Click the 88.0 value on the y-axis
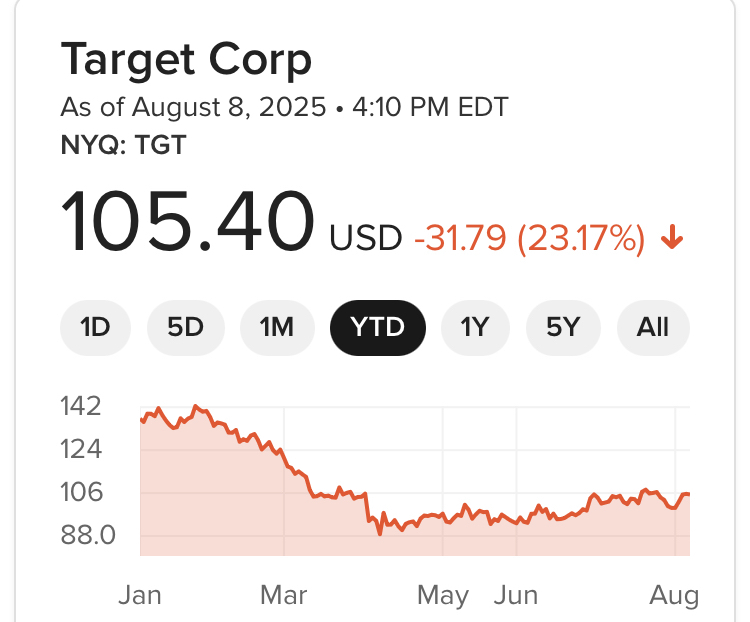 tap(89, 535)
